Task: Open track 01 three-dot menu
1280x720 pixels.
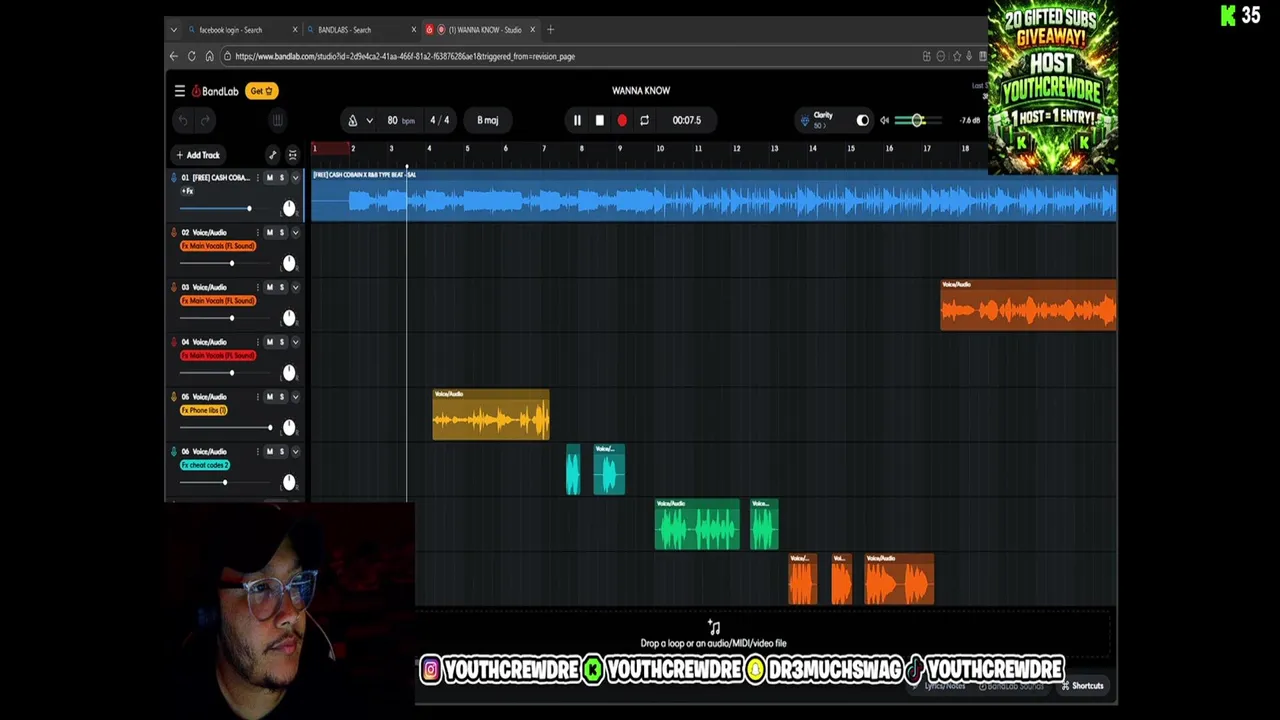Action: coord(257,178)
